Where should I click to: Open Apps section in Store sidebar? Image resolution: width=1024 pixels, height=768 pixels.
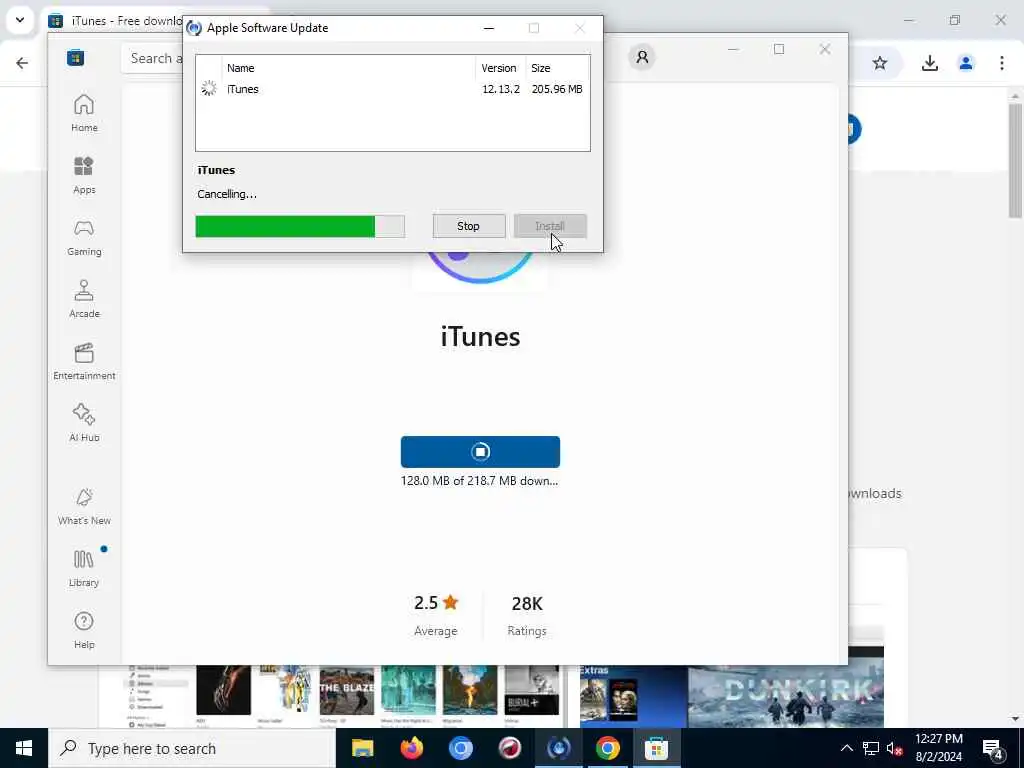(x=84, y=176)
